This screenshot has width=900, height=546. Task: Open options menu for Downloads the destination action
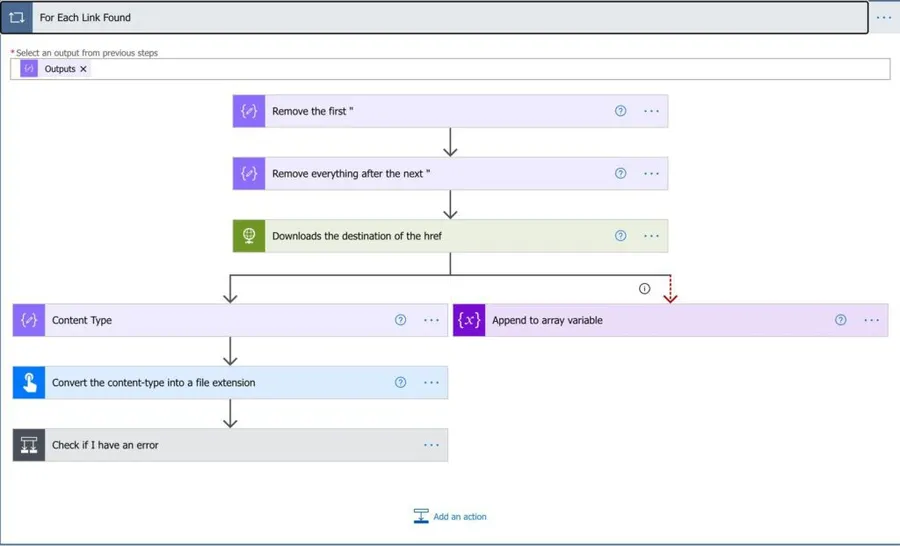(651, 236)
